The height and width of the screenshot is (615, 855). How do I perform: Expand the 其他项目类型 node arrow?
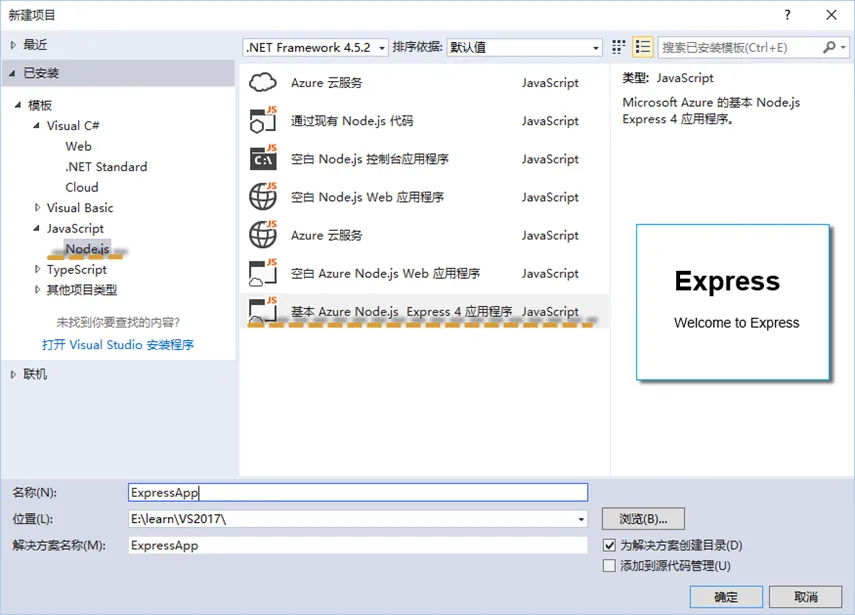click(x=37, y=290)
